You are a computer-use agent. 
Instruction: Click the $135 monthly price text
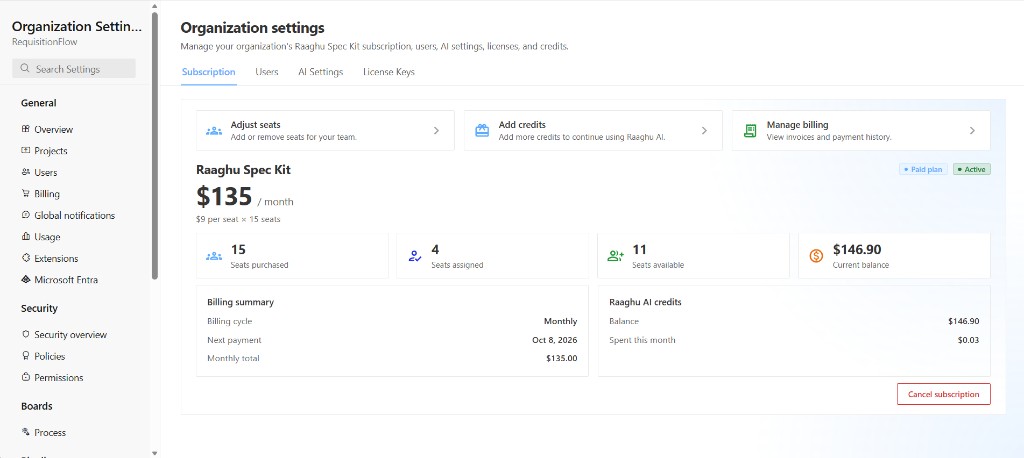224,196
